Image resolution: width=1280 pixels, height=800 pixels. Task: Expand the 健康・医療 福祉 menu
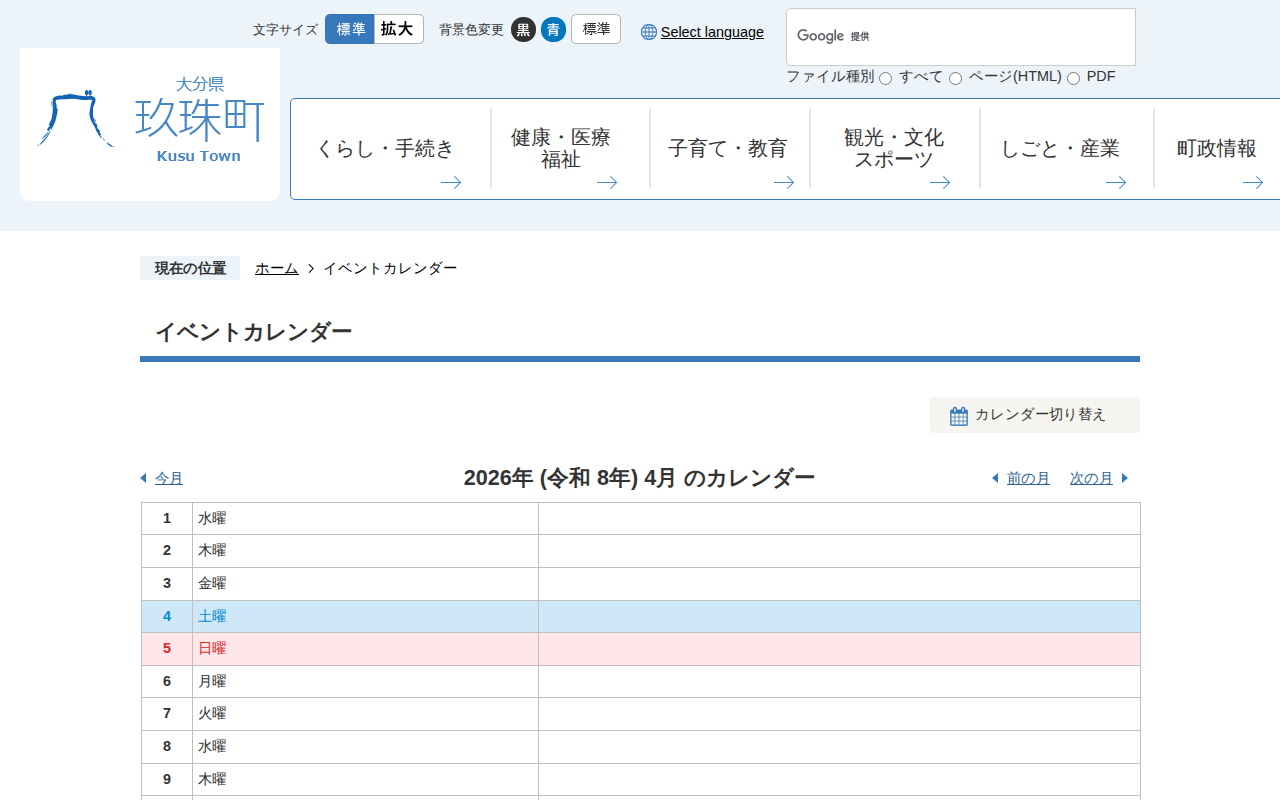pos(561,149)
